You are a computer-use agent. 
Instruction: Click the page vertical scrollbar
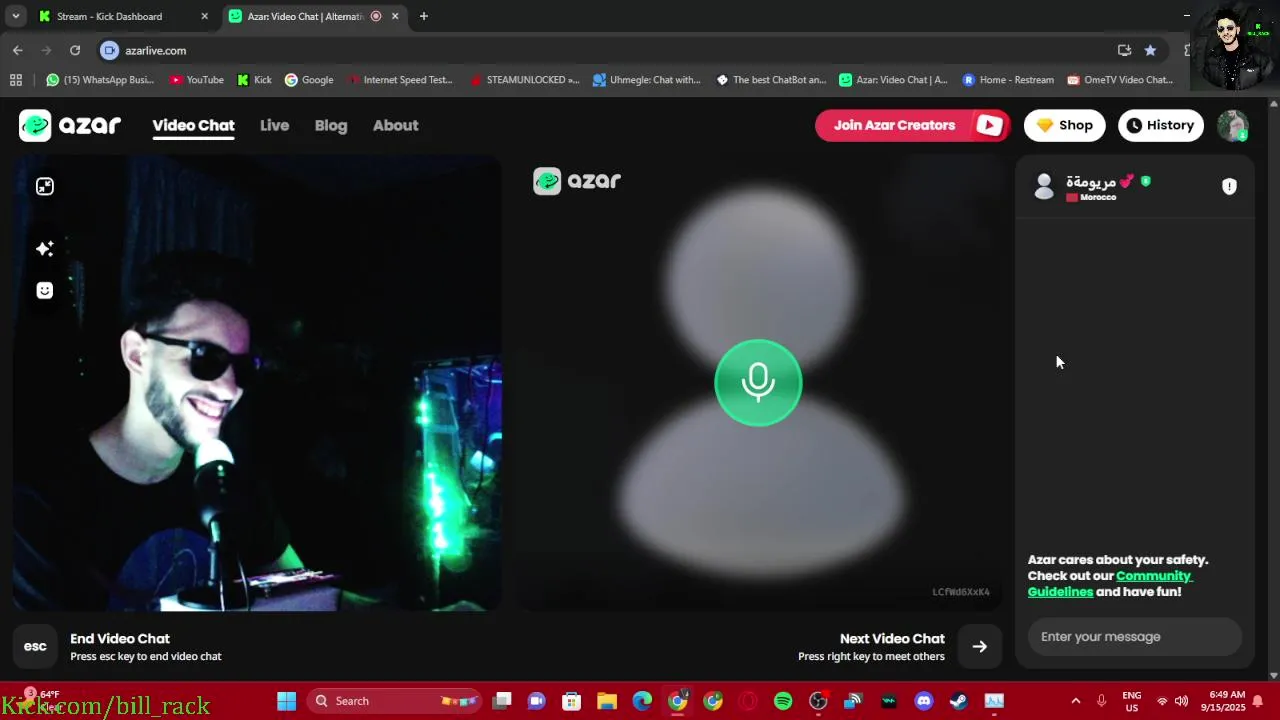[1273, 390]
